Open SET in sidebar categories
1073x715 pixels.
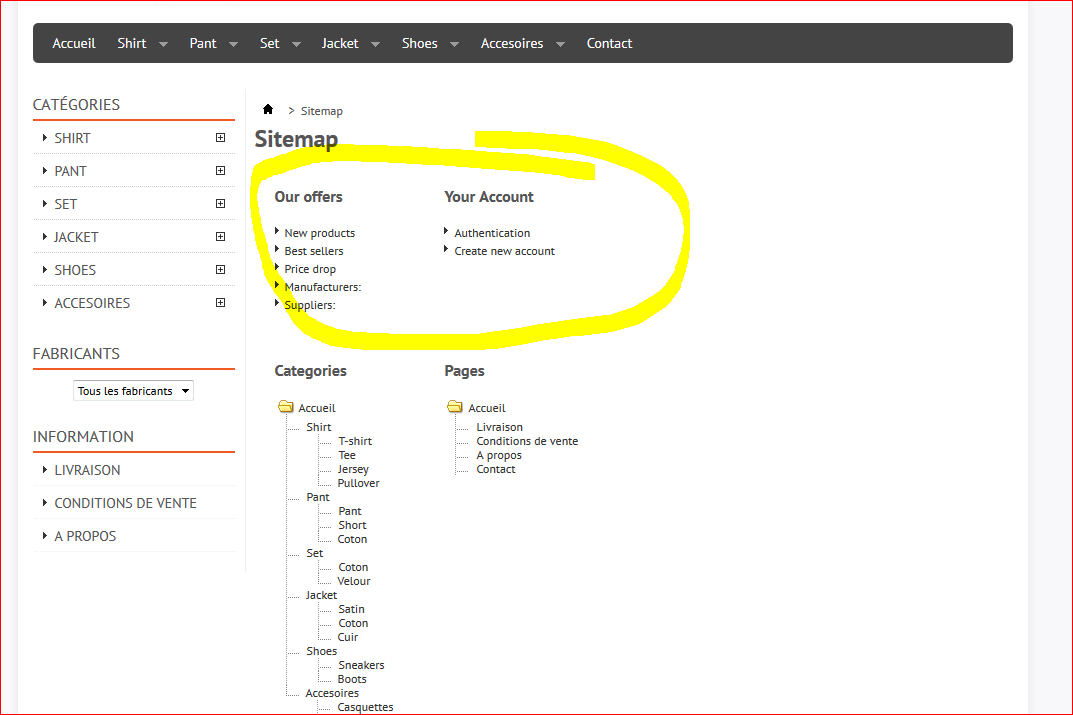(x=66, y=204)
